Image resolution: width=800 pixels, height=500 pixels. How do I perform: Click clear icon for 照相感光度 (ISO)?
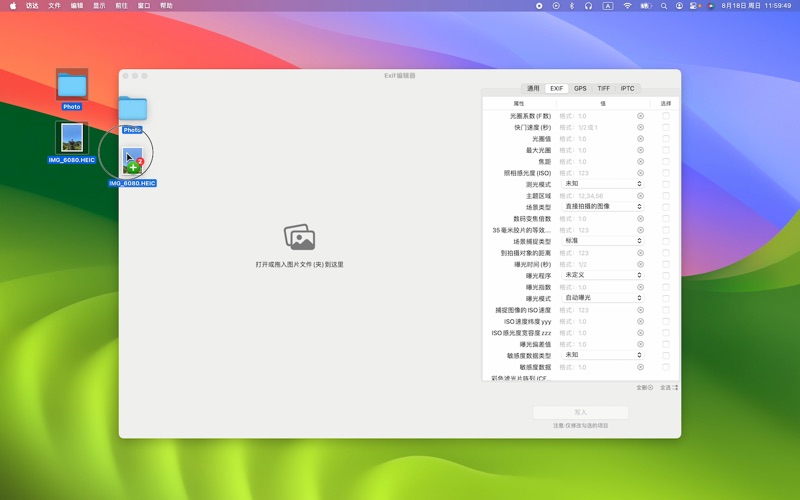pyautogui.click(x=641, y=173)
